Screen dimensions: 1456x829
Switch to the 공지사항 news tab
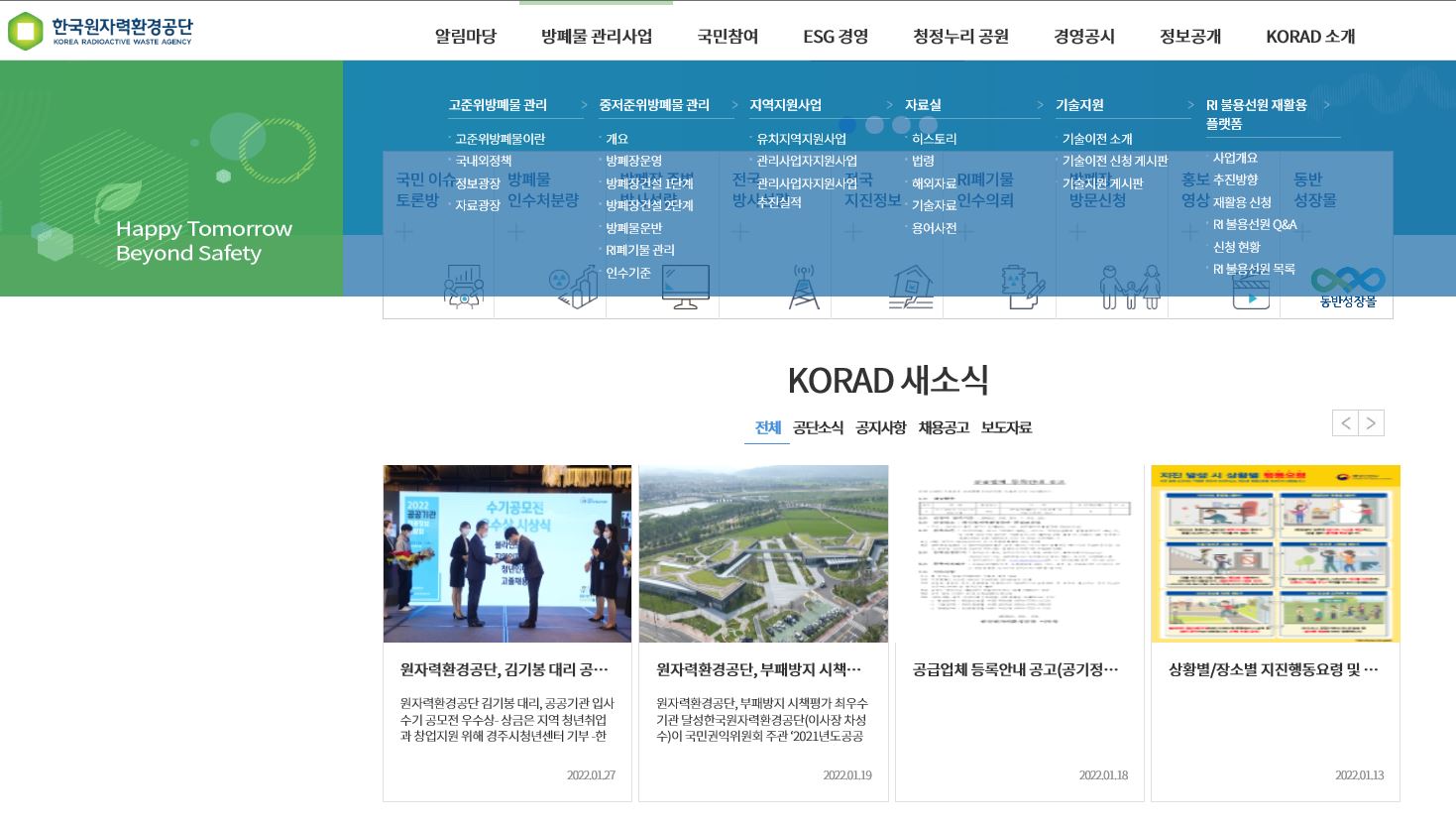tap(880, 427)
